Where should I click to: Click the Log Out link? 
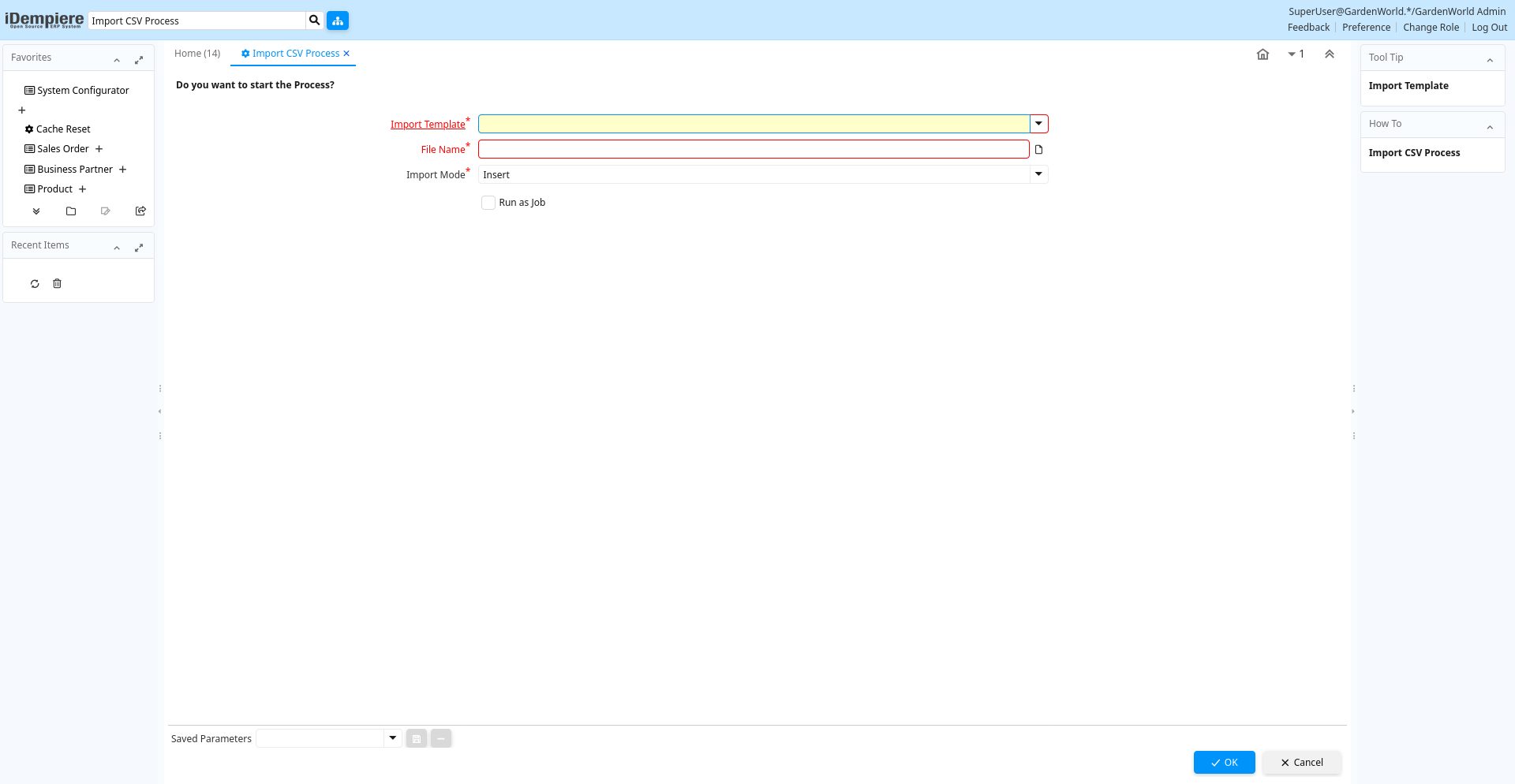pyautogui.click(x=1489, y=28)
